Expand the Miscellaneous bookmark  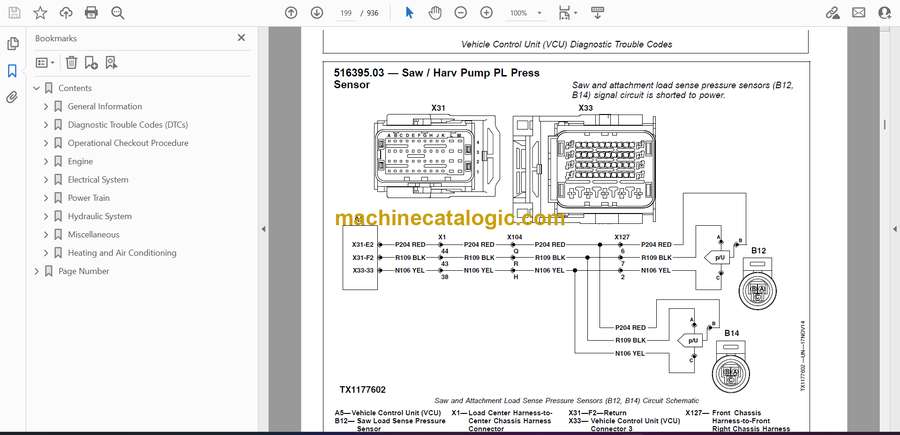46,235
